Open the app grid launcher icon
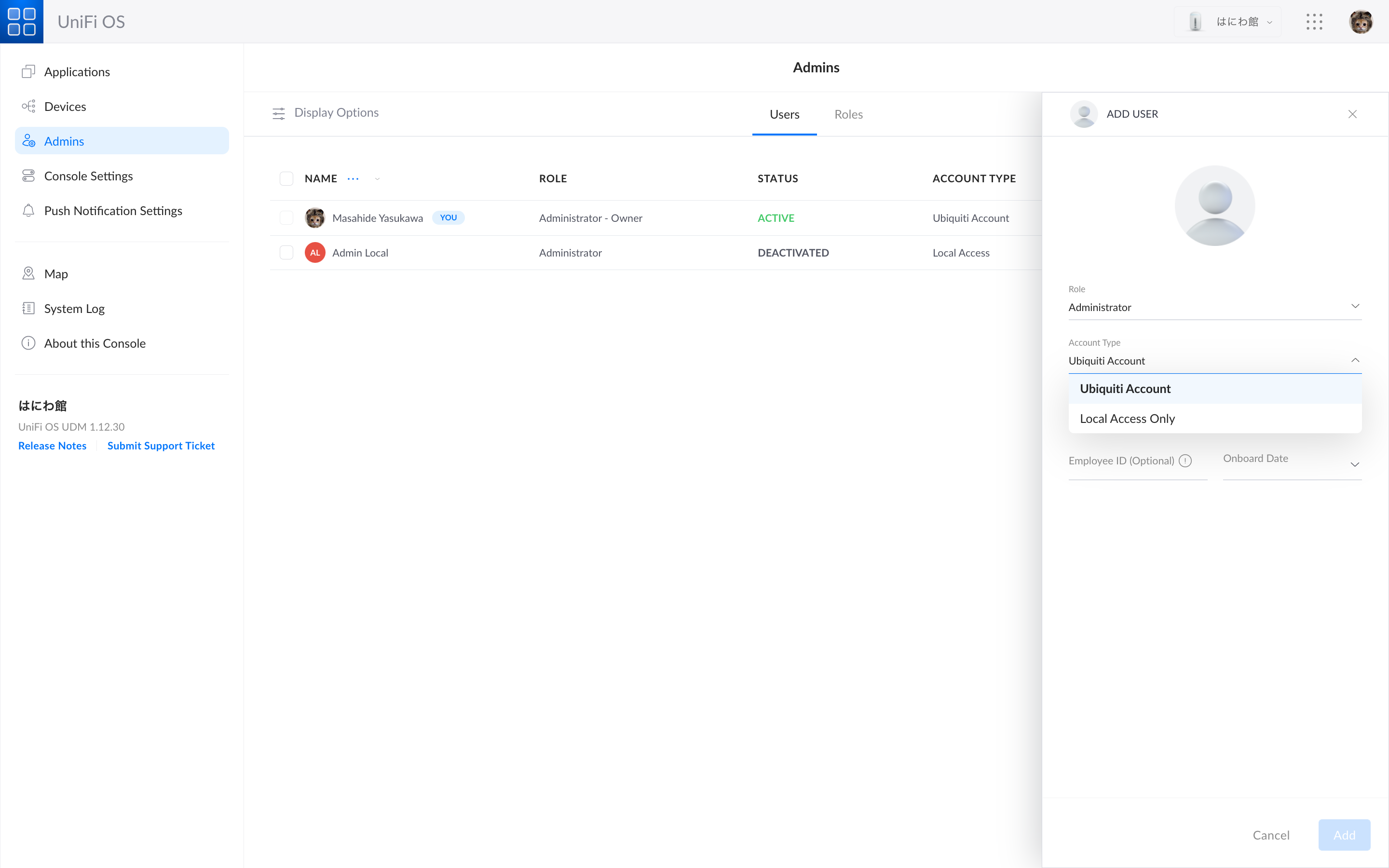This screenshot has height=868, width=1389. coord(1314,22)
